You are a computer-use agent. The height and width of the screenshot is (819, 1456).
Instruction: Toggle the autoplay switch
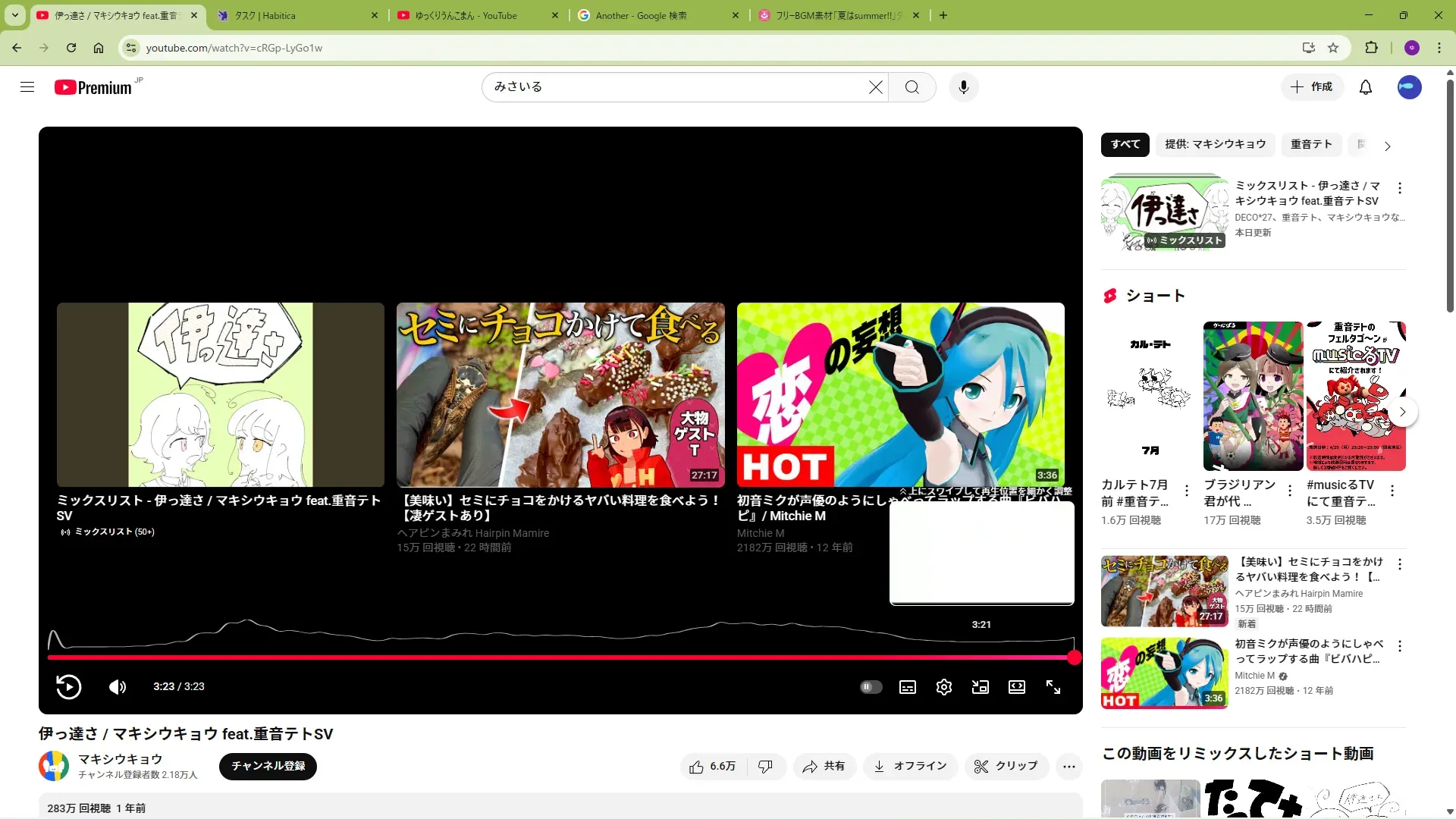[871, 687]
